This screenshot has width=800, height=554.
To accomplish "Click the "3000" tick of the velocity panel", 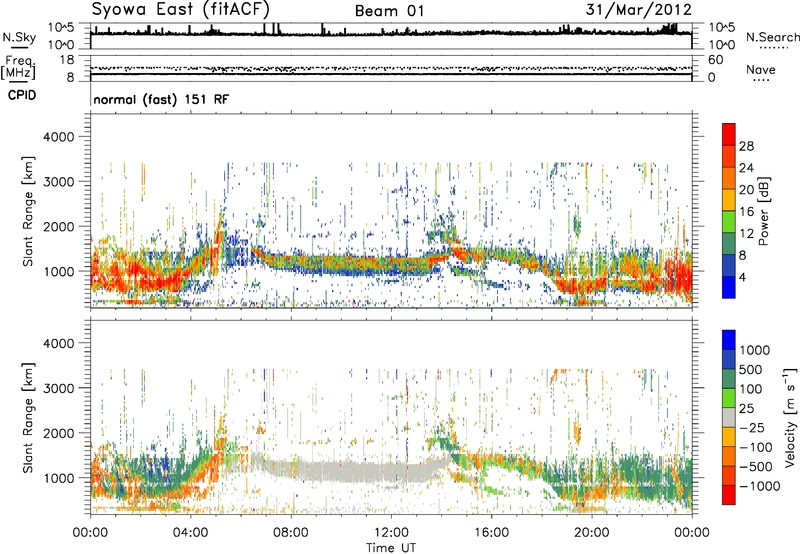I will [x=60, y=388].
